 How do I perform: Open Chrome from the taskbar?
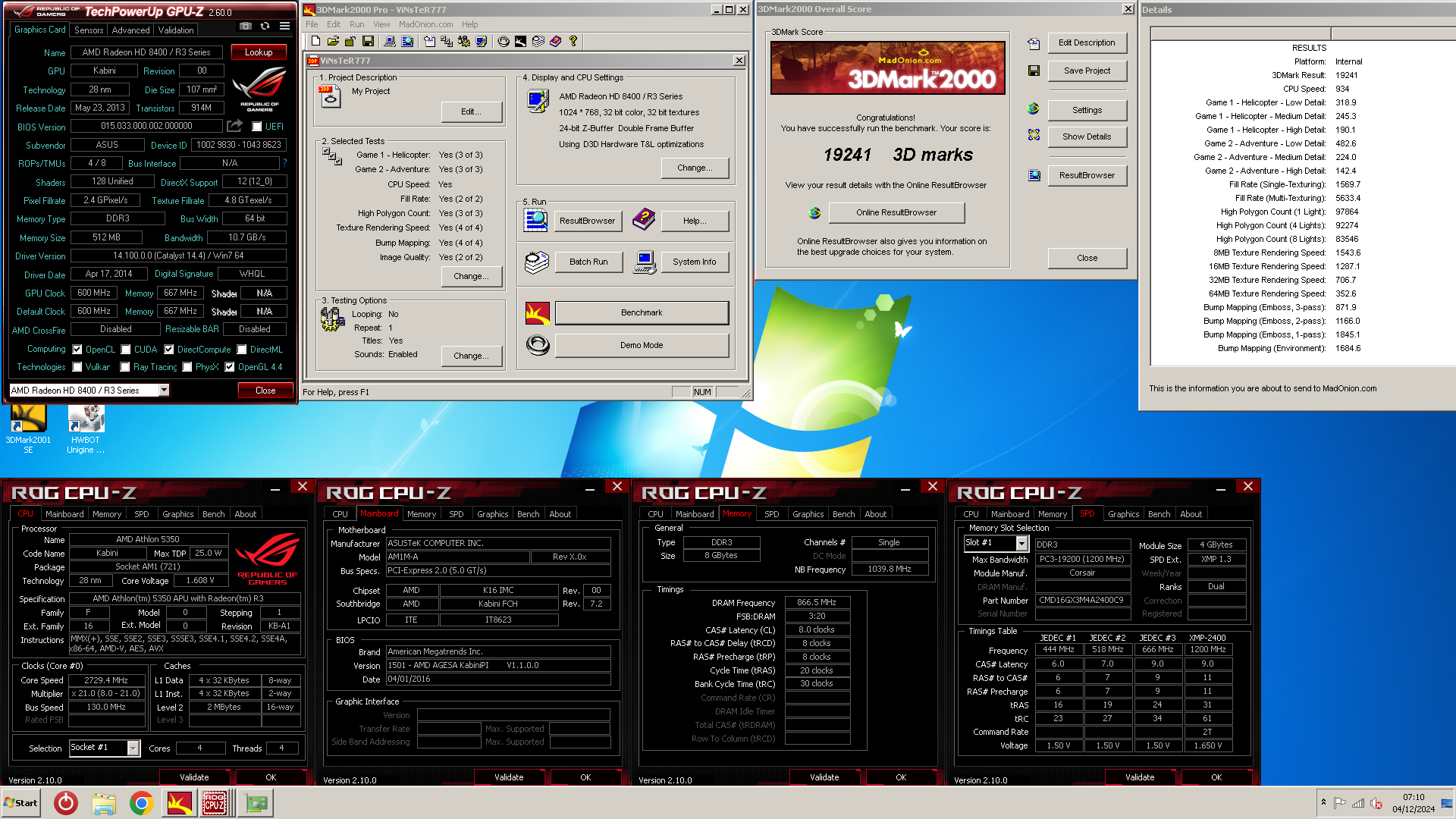point(141,803)
